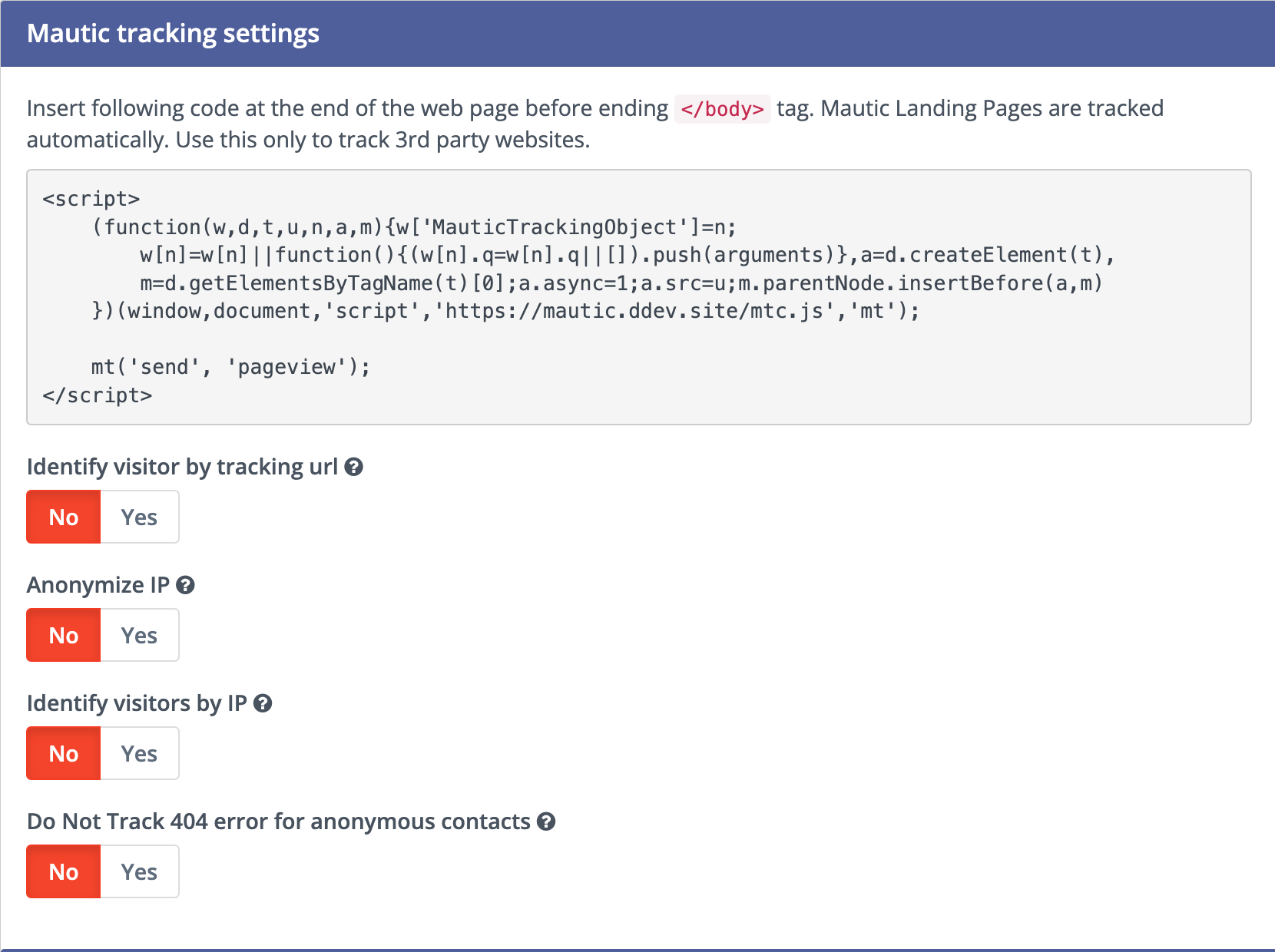
Task: Click help icon beside Identify visitor by tracking url
Action: pos(353,467)
